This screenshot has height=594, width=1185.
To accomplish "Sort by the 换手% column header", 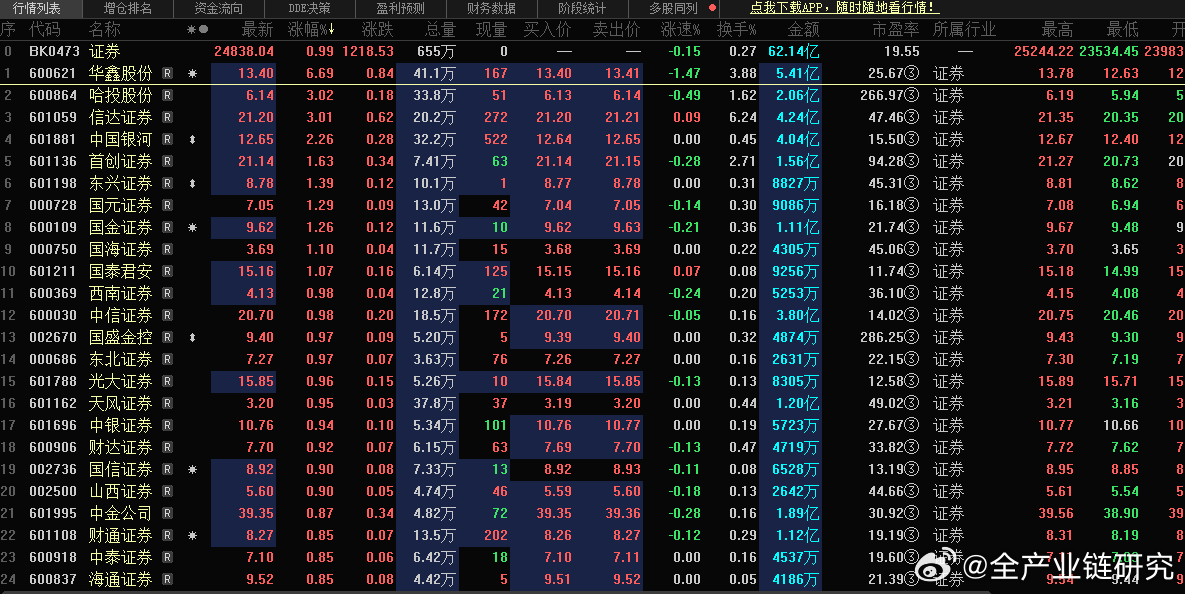I will click(x=737, y=29).
